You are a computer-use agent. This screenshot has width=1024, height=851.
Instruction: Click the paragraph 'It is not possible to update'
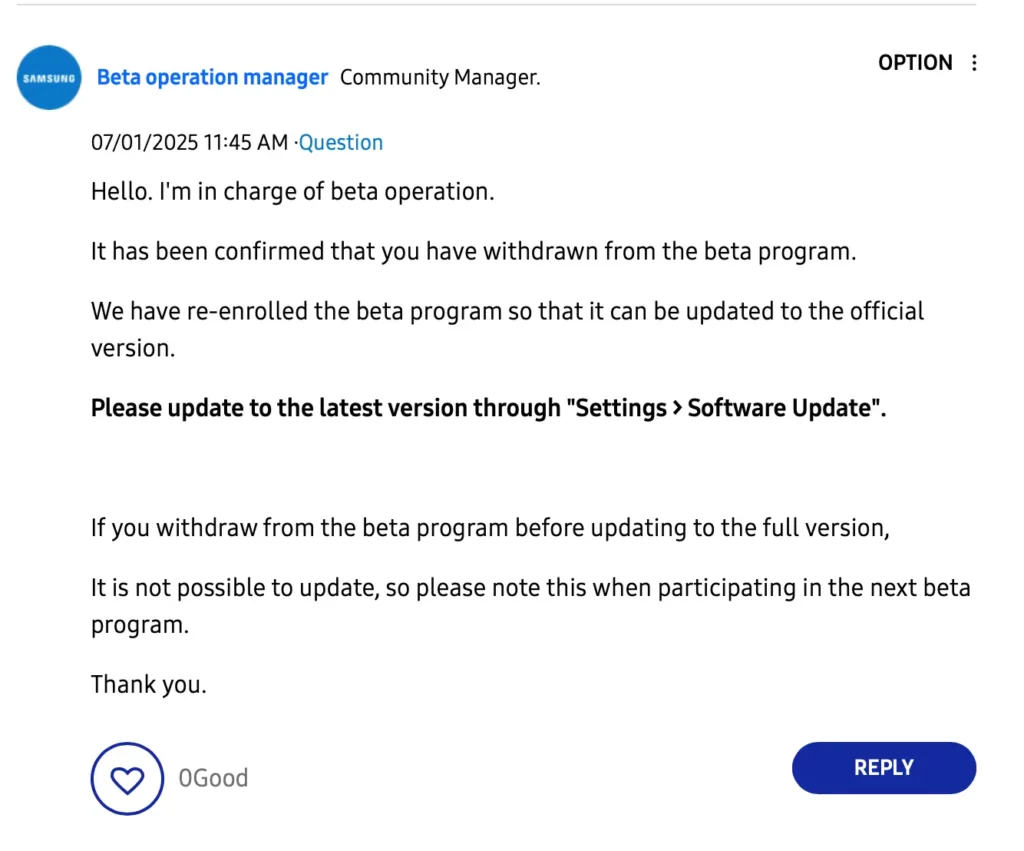531,606
